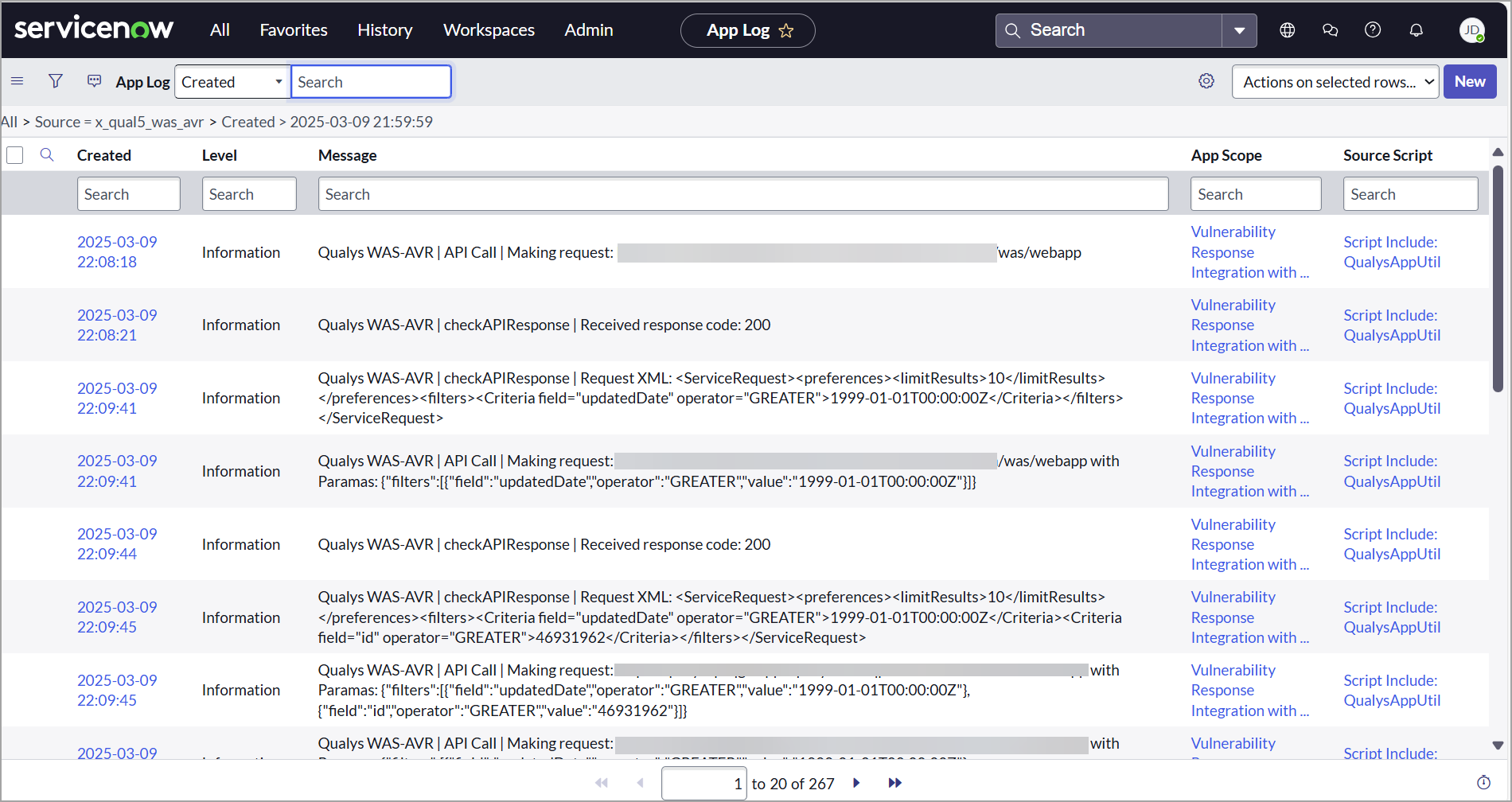Screen dimensions: 1512x802
Task: Open the History menu
Action: click(x=385, y=30)
